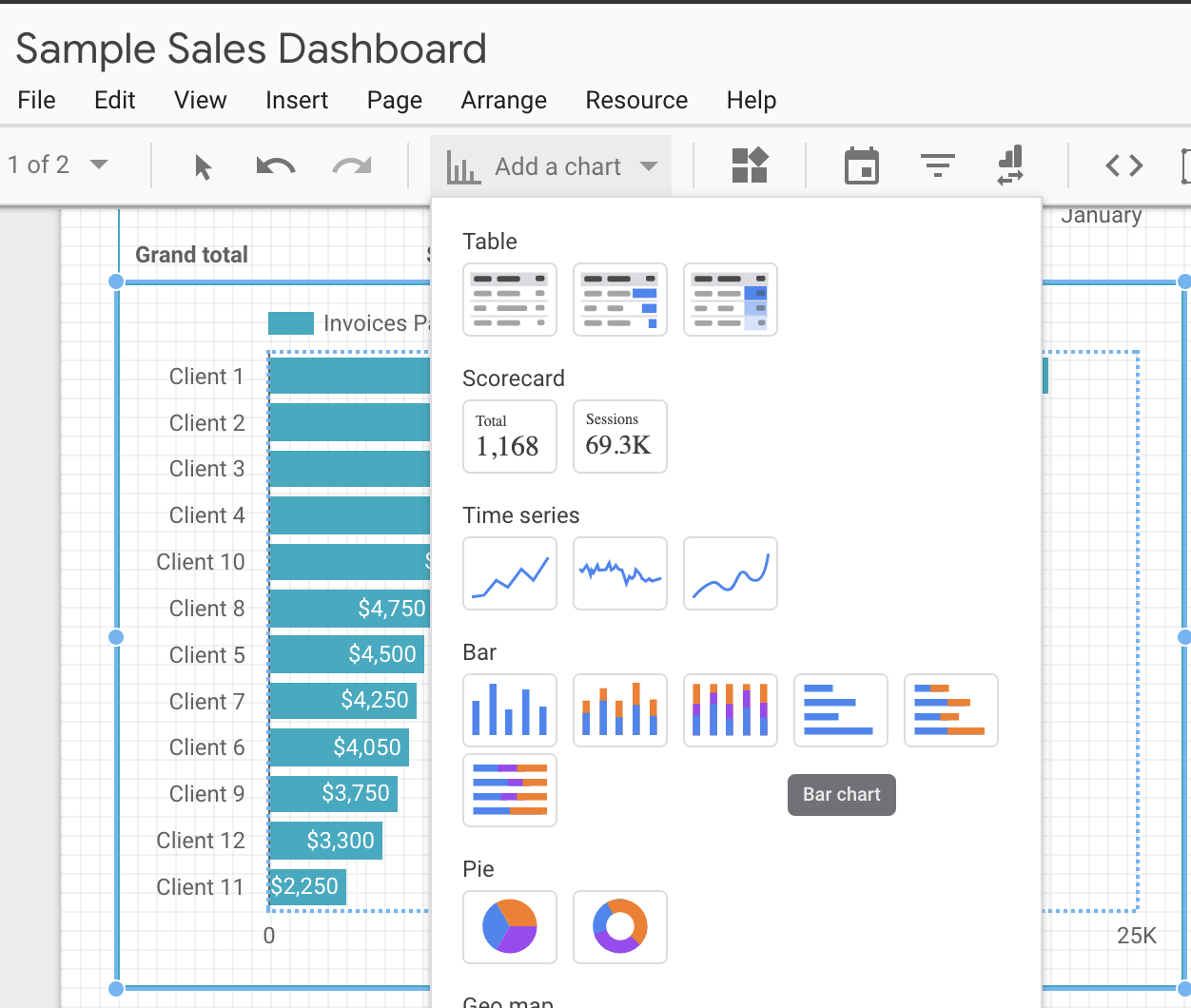
Task: Select the pointer selection tool
Action: coord(203,165)
